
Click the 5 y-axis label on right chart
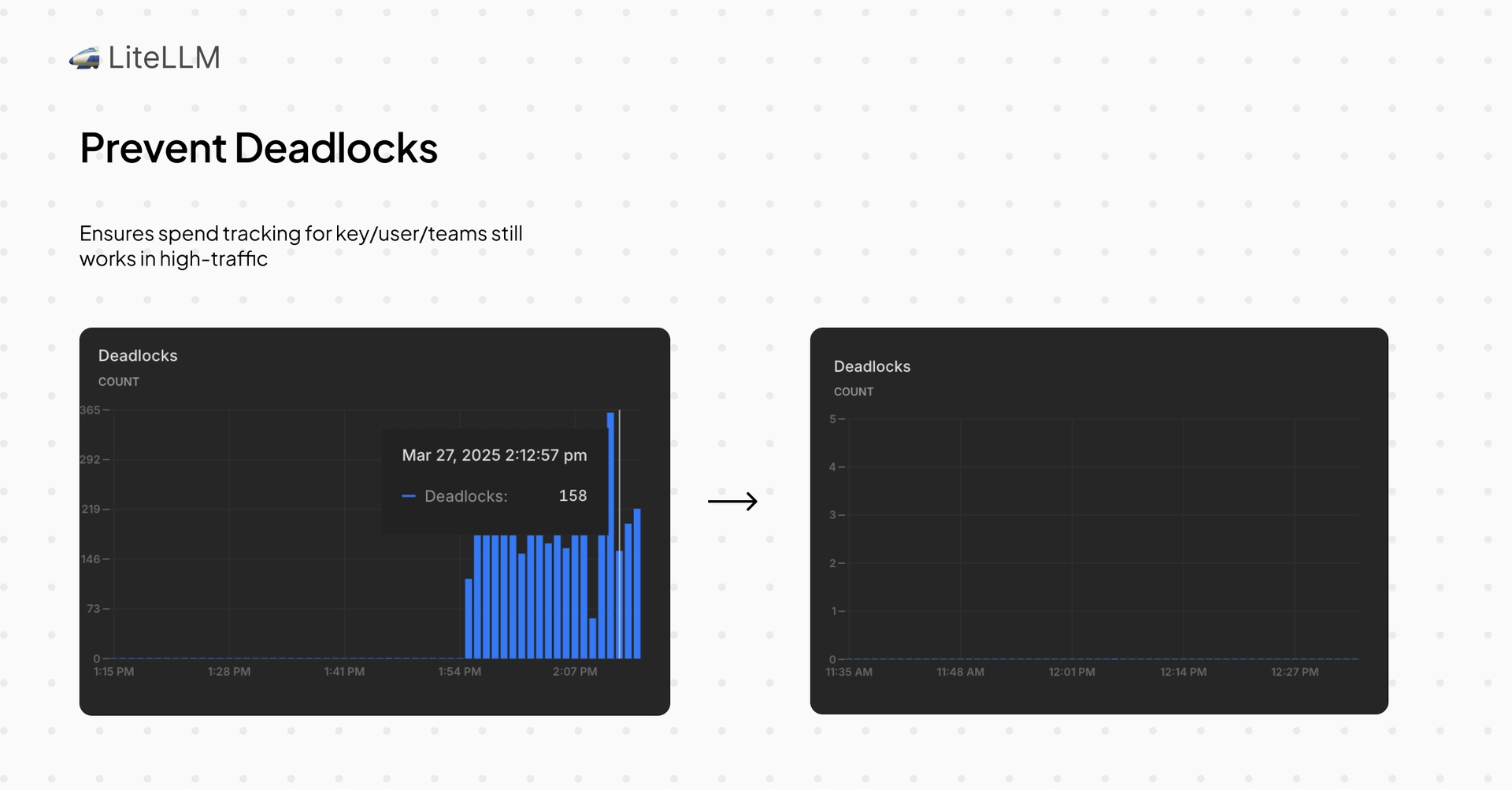point(832,419)
